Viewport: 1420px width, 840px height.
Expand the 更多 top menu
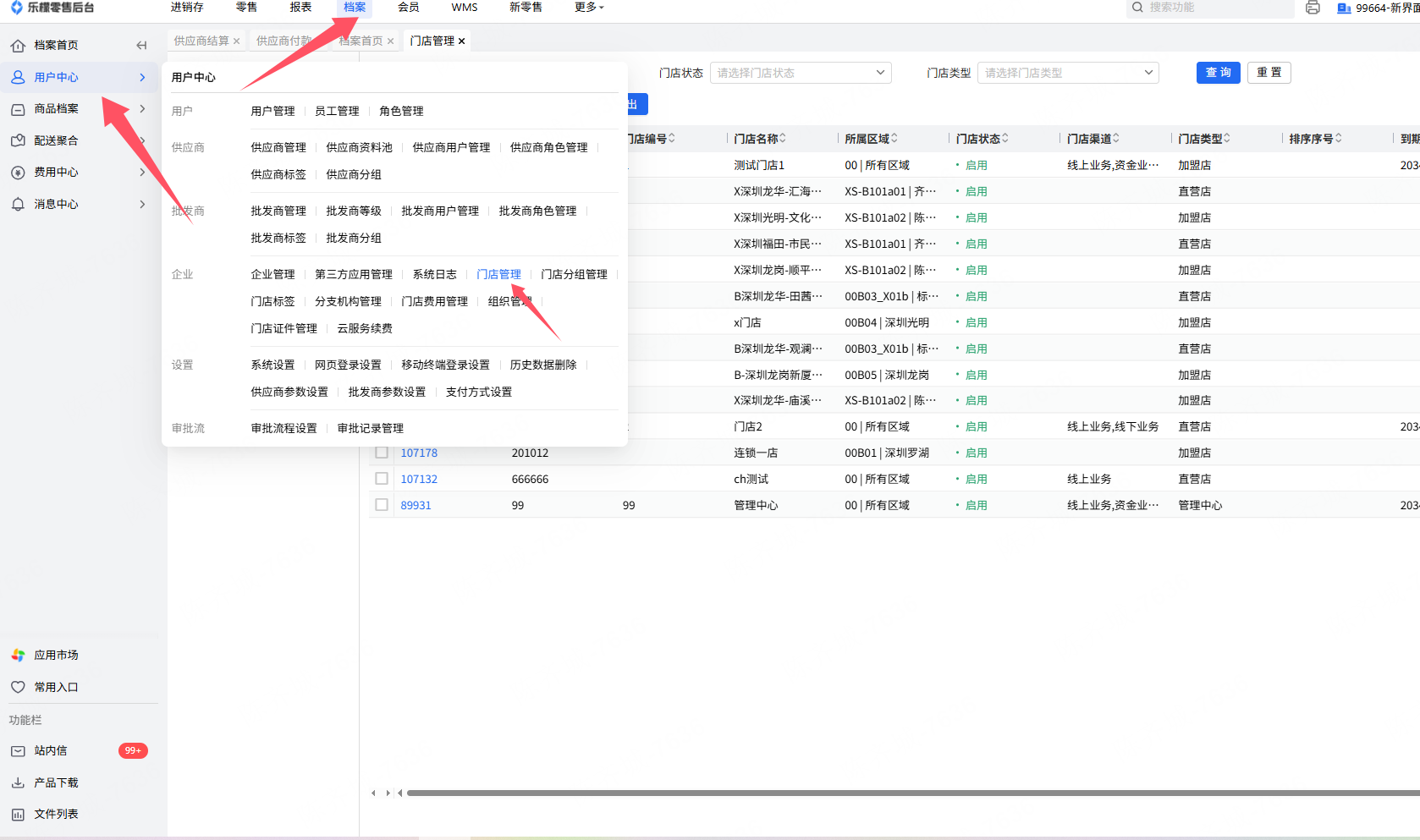[x=589, y=8]
